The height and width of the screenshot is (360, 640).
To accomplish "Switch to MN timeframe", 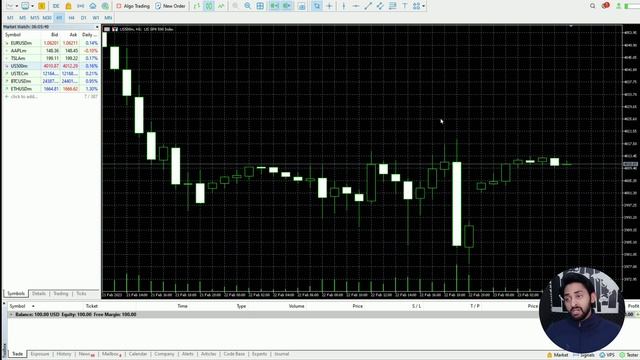I will click(108, 18).
